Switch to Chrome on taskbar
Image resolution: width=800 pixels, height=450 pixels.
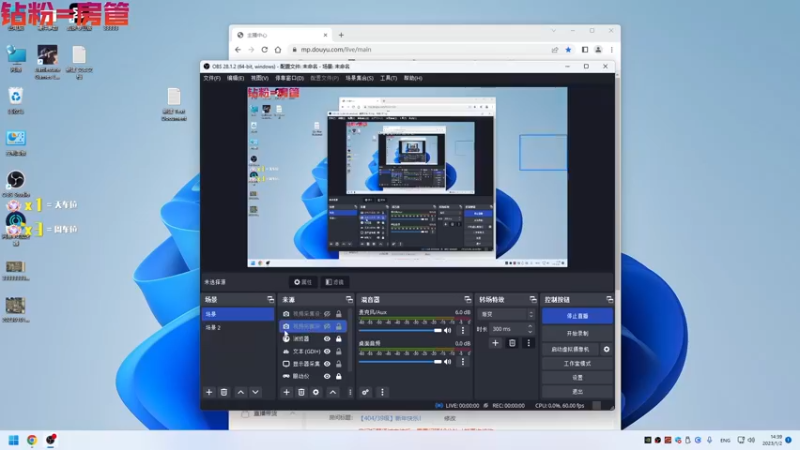tap(32, 440)
